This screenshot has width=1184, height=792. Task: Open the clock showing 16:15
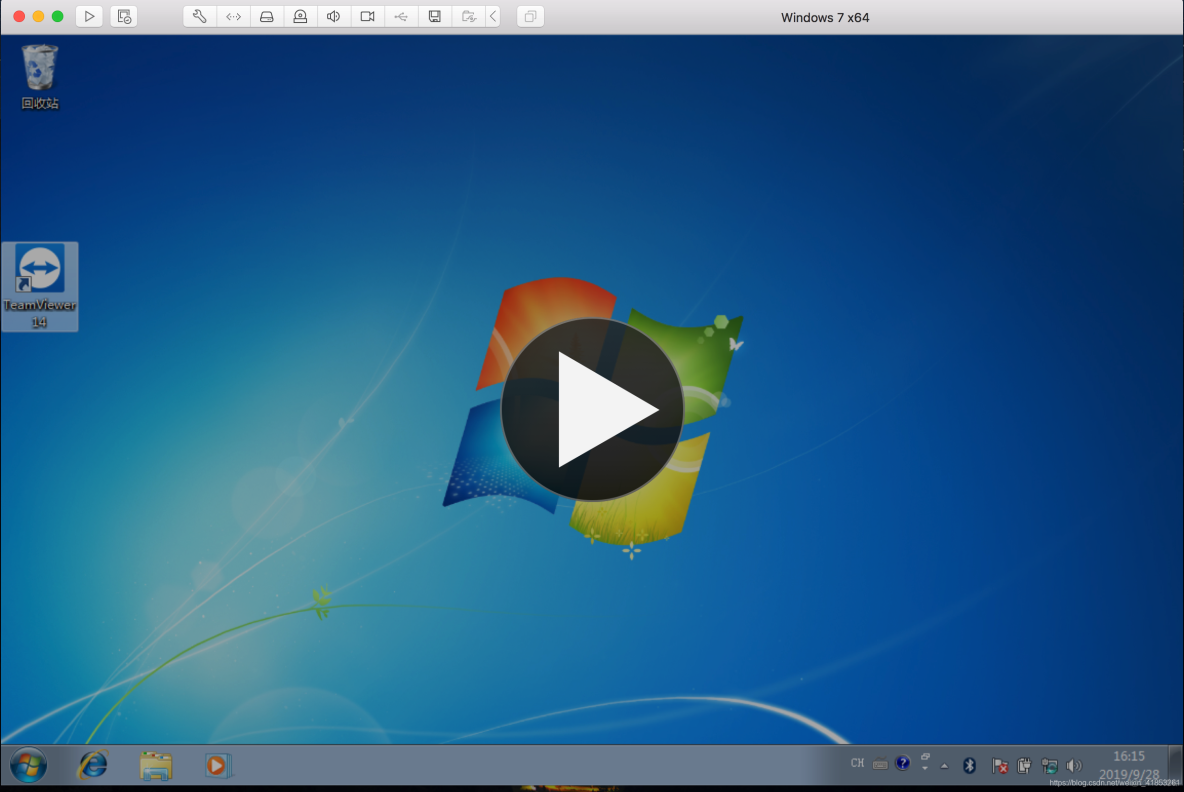point(1129,765)
